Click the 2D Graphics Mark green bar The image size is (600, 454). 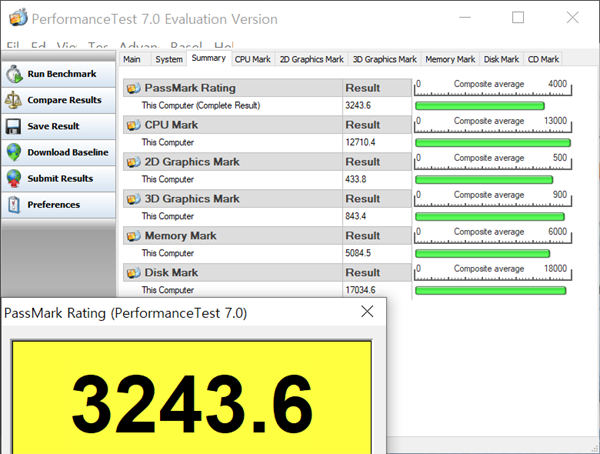[484, 180]
